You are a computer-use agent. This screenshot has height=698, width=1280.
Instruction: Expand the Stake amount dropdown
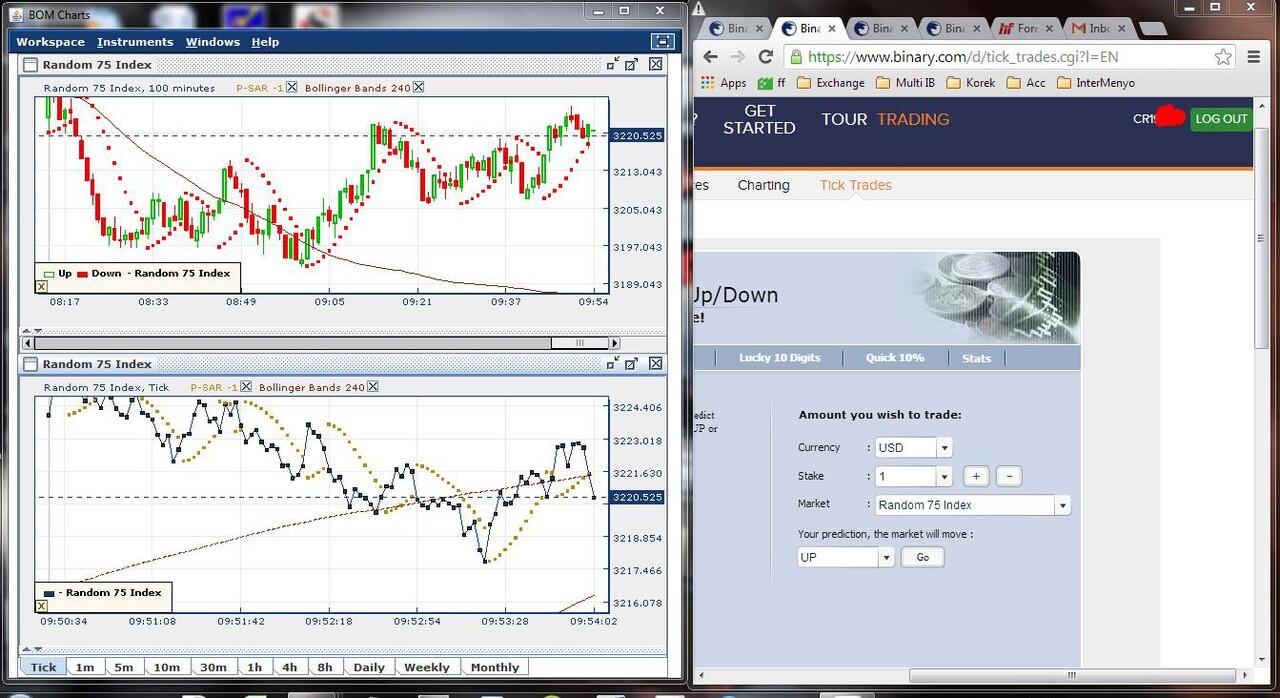[x=944, y=476]
